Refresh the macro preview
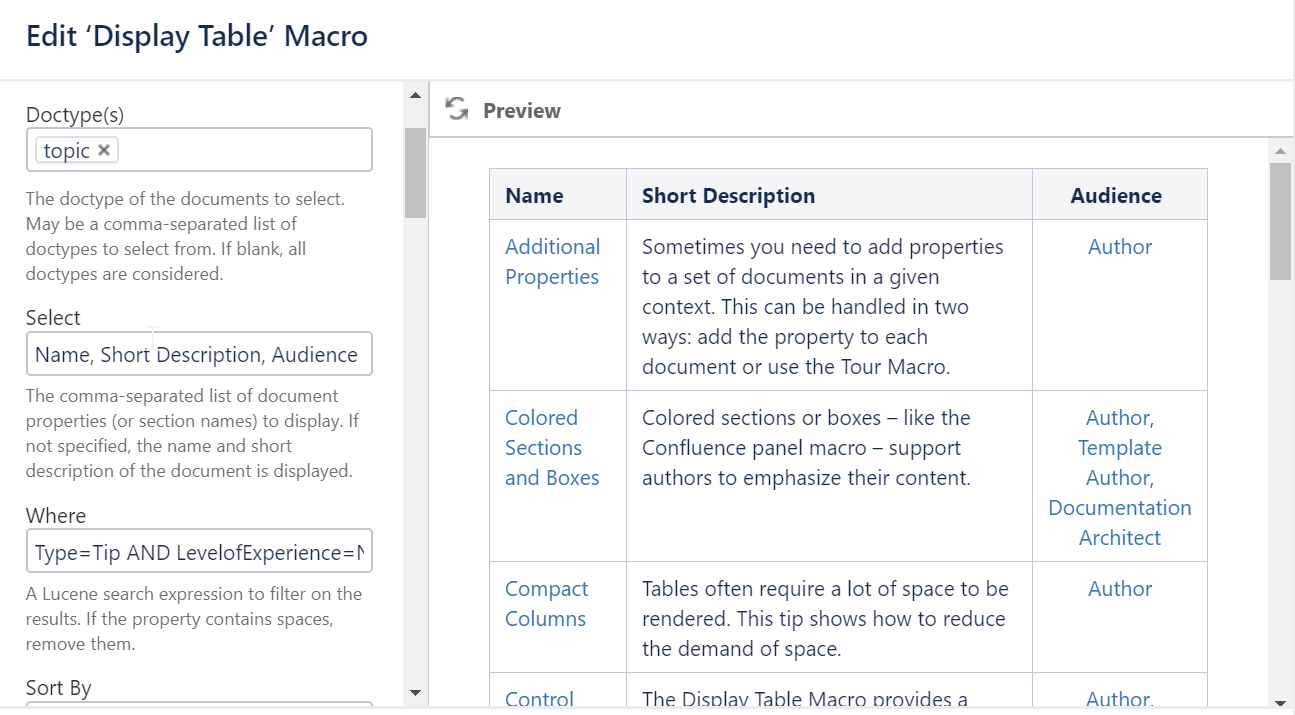The width and height of the screenshot is (1295, 715). tap(457, 110)
